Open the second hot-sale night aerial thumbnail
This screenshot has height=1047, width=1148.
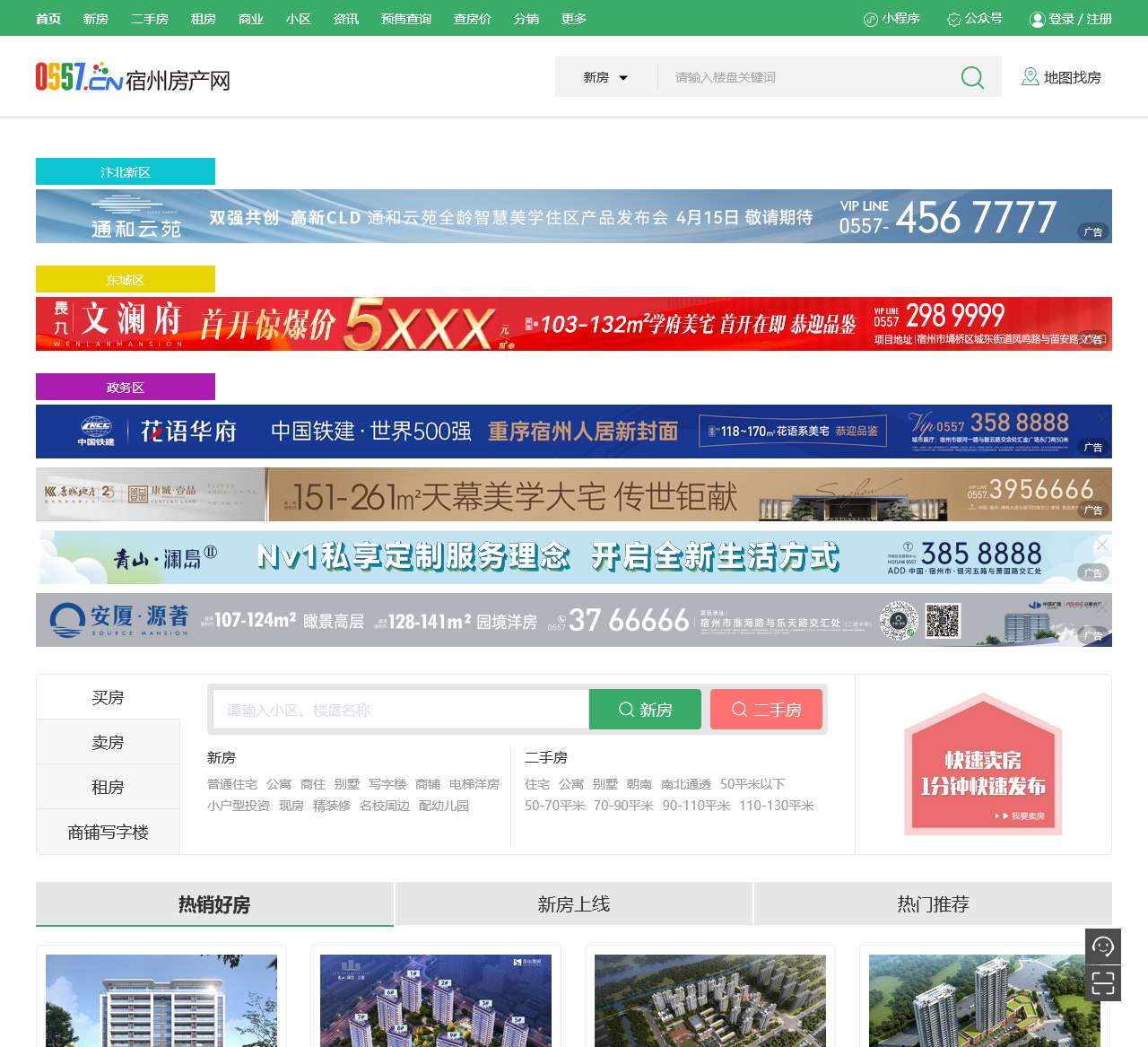point(436,1000)
